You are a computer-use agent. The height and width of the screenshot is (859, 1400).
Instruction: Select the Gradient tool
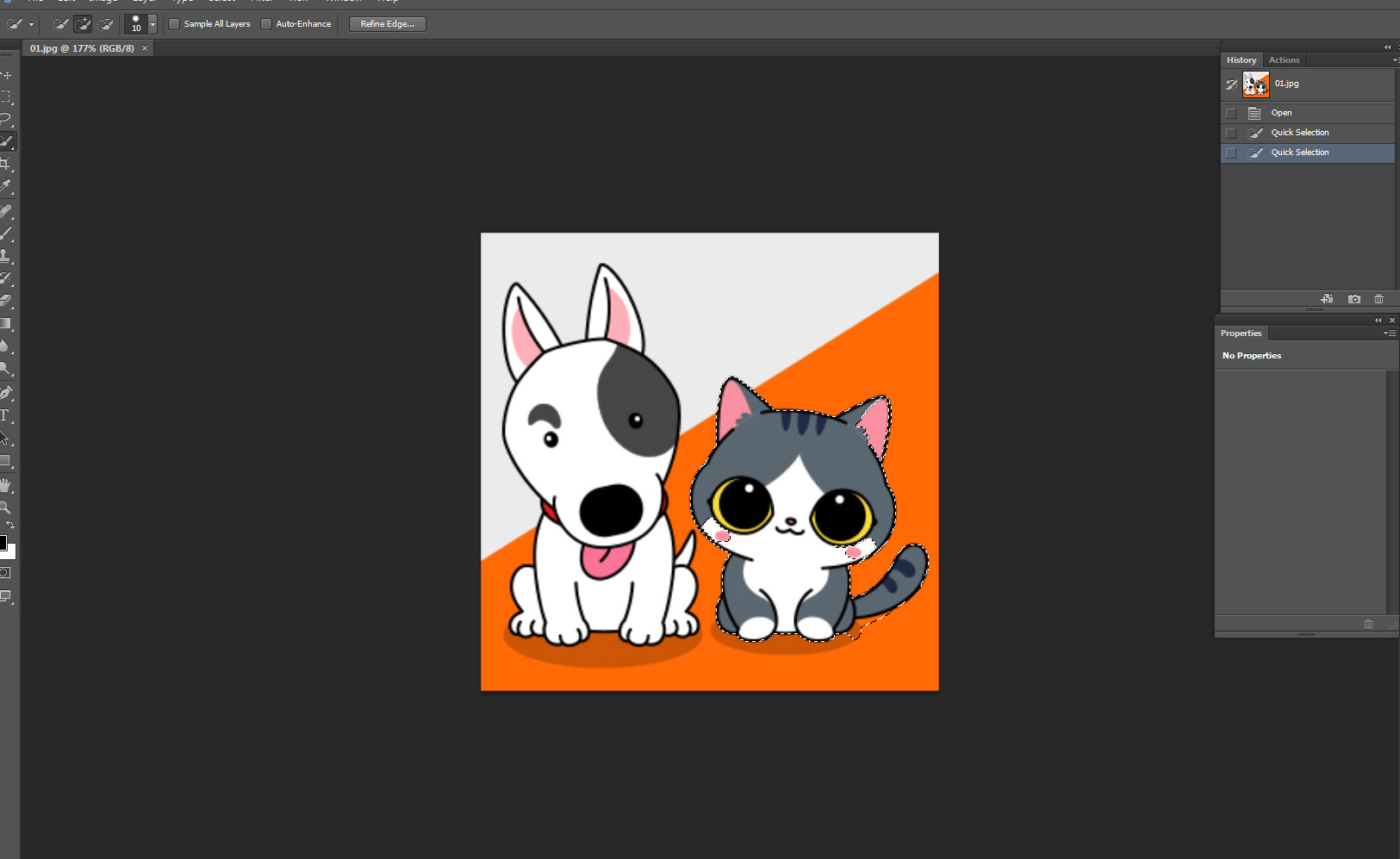click(7, 324)
